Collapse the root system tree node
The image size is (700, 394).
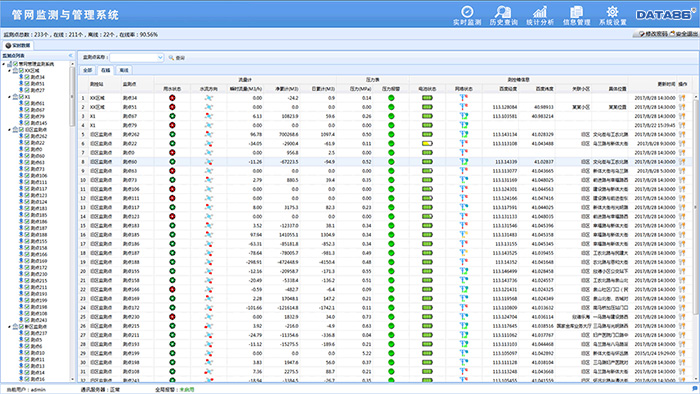(x=4, y=64)
